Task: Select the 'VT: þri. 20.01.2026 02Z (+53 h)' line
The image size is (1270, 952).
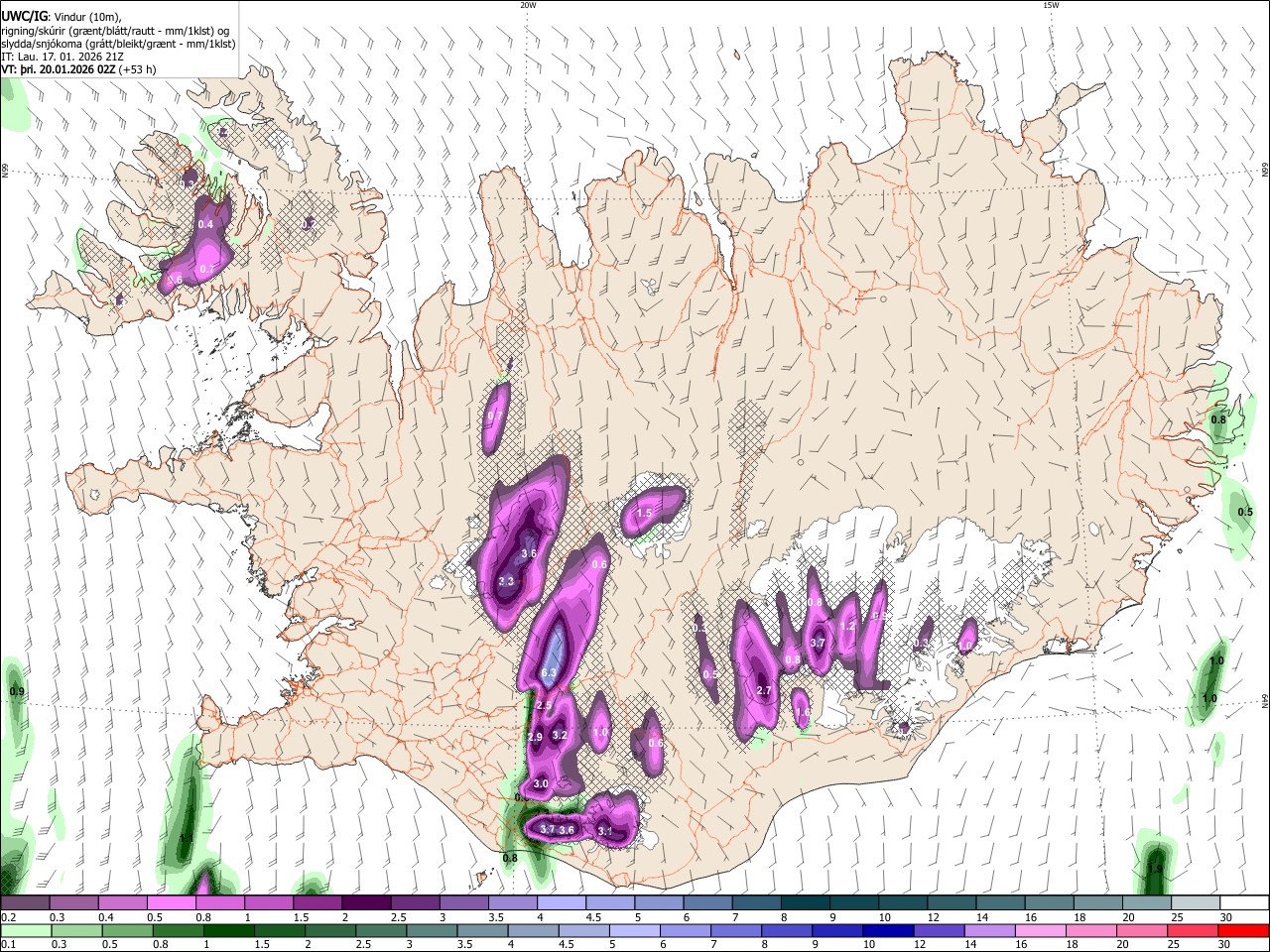Action: (x=78, y=69)
